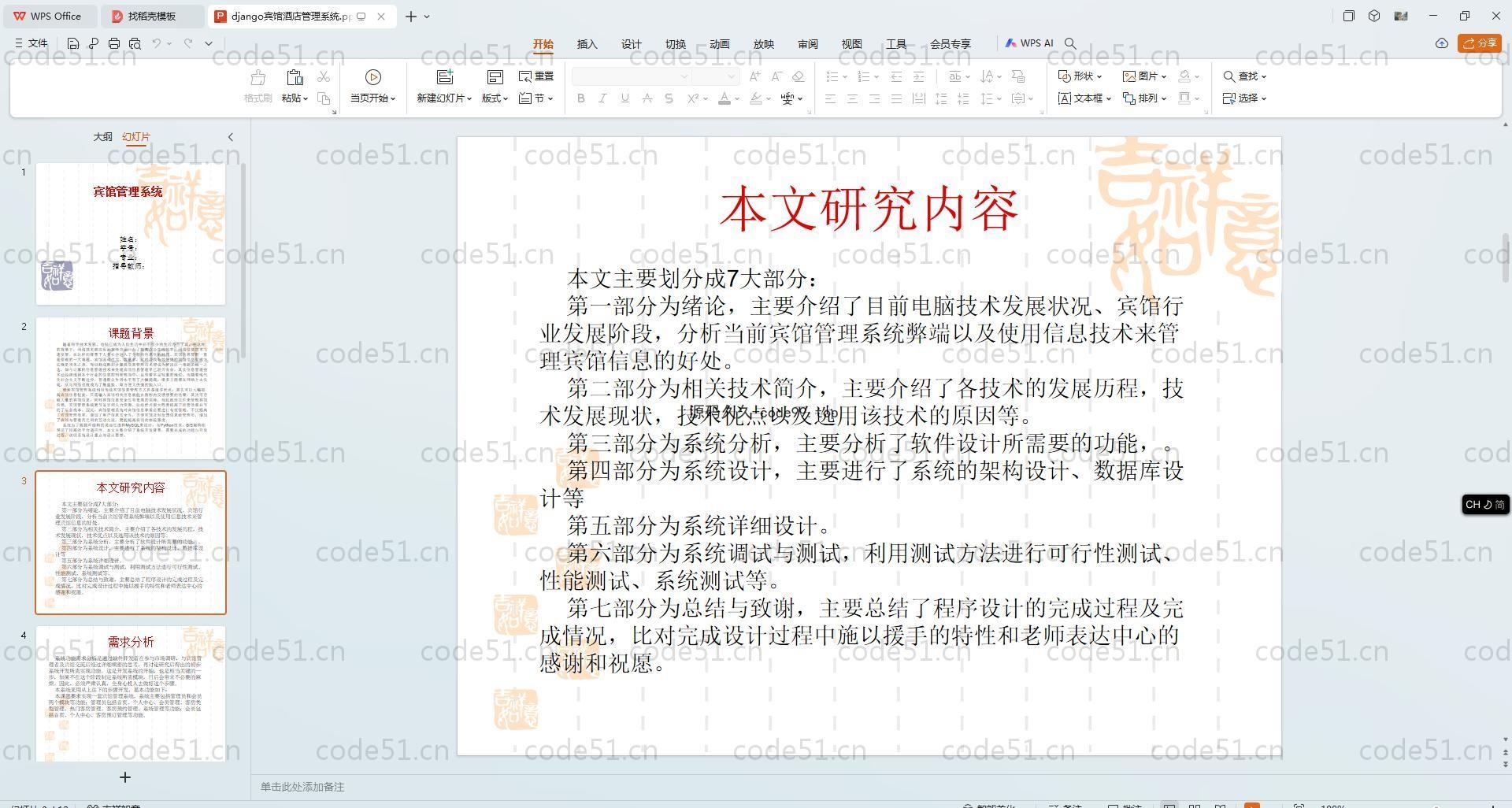The height and width of the screenshot is (808, 1512).
Task: Toggle justify text alignment
Action: pos(896,98)
